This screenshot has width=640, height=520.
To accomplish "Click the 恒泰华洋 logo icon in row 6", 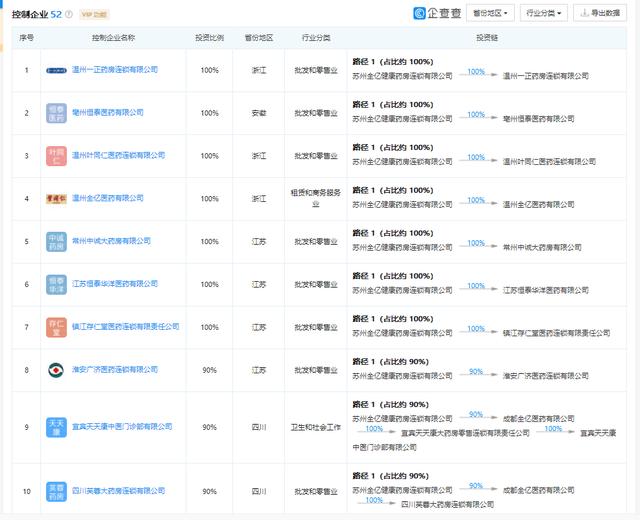I will 56,284.
